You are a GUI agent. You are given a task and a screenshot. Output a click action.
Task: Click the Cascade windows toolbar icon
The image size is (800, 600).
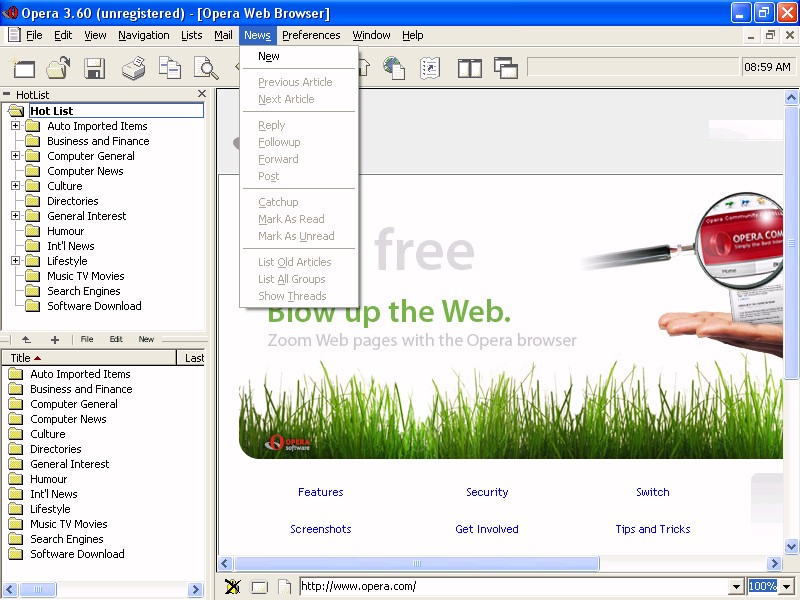506,68
